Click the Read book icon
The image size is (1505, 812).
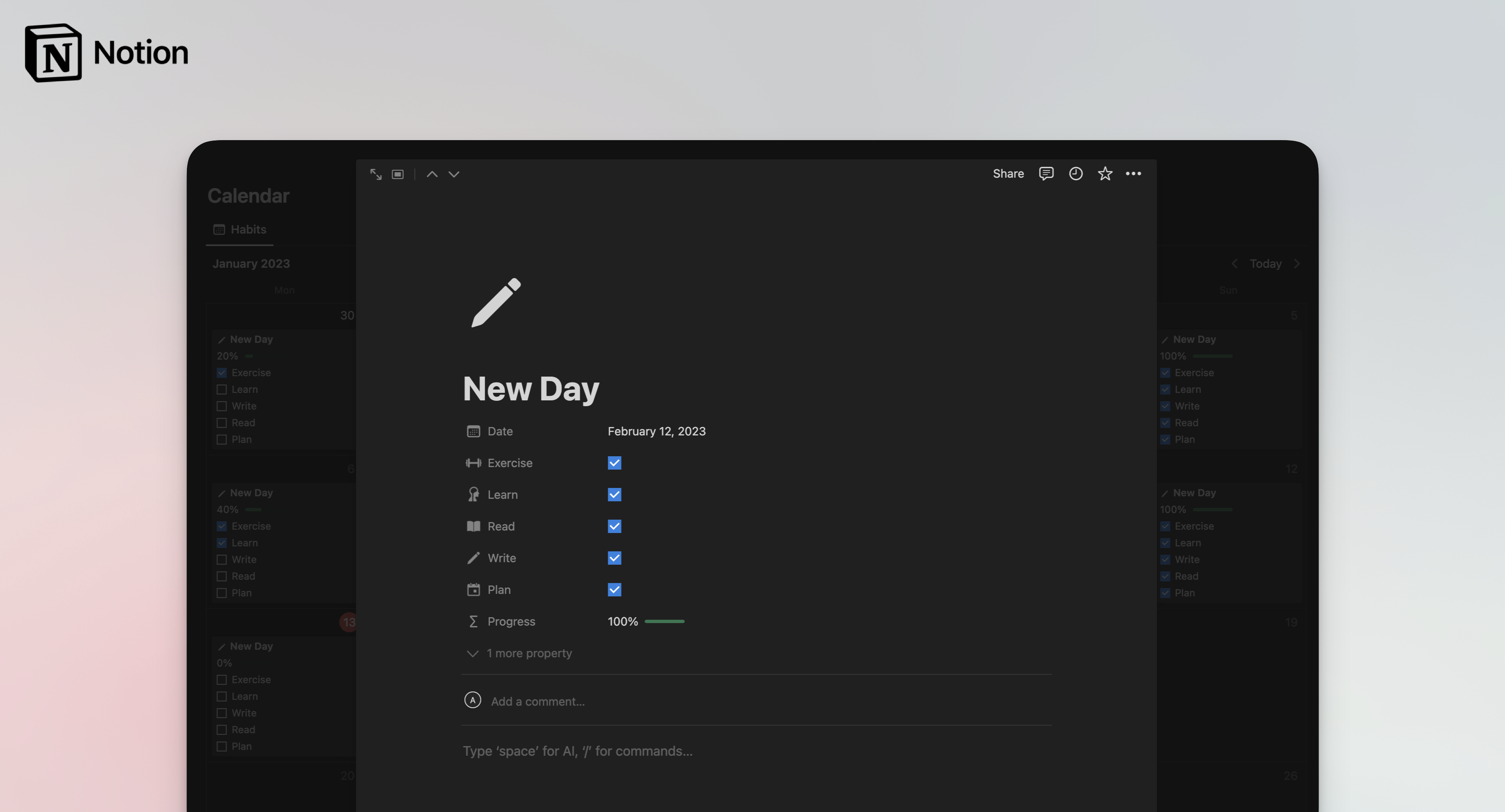click(x=473, y=526)
